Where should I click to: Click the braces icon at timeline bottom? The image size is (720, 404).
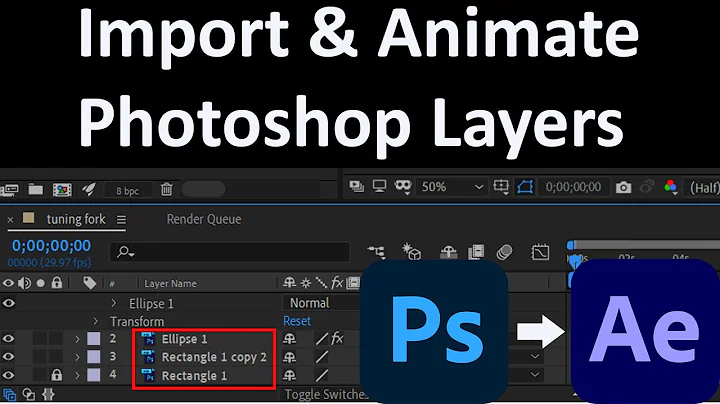point(48,394)
